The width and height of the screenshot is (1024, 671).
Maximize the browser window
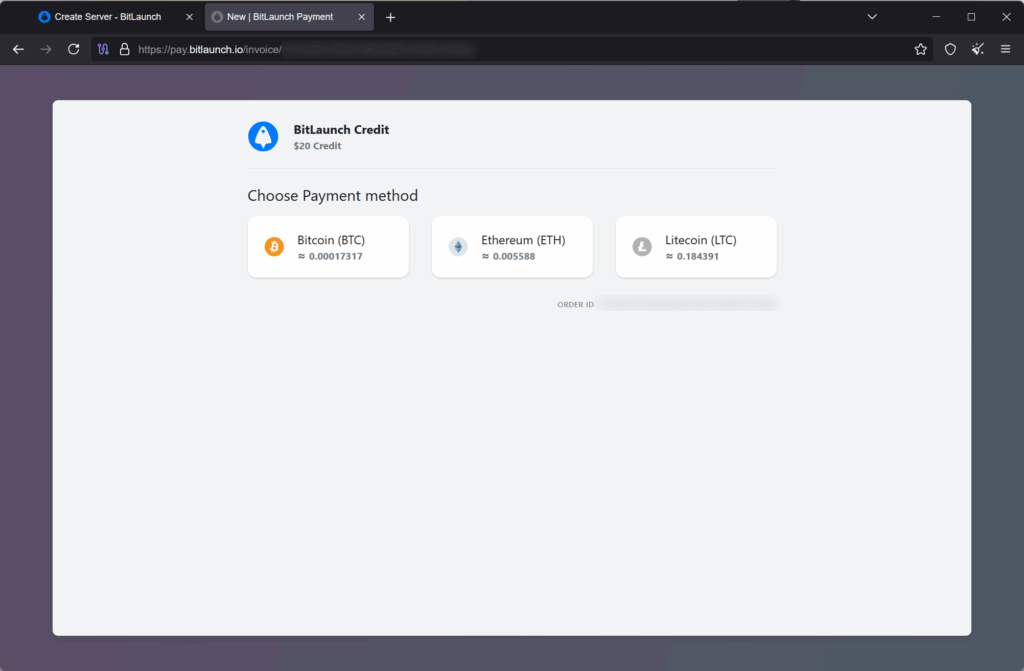(x=971, y=17)
